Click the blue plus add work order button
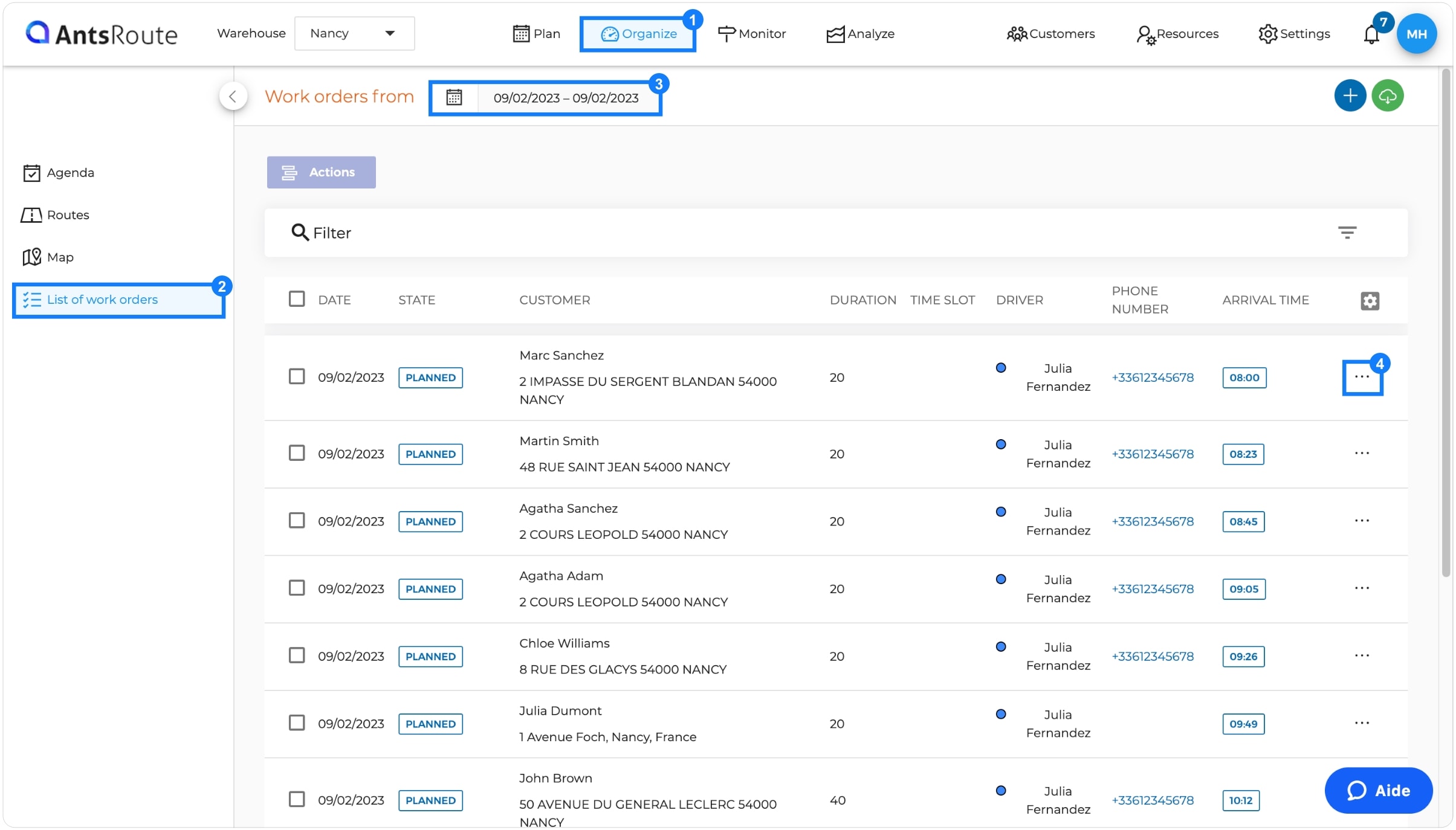 (1350, 95)
